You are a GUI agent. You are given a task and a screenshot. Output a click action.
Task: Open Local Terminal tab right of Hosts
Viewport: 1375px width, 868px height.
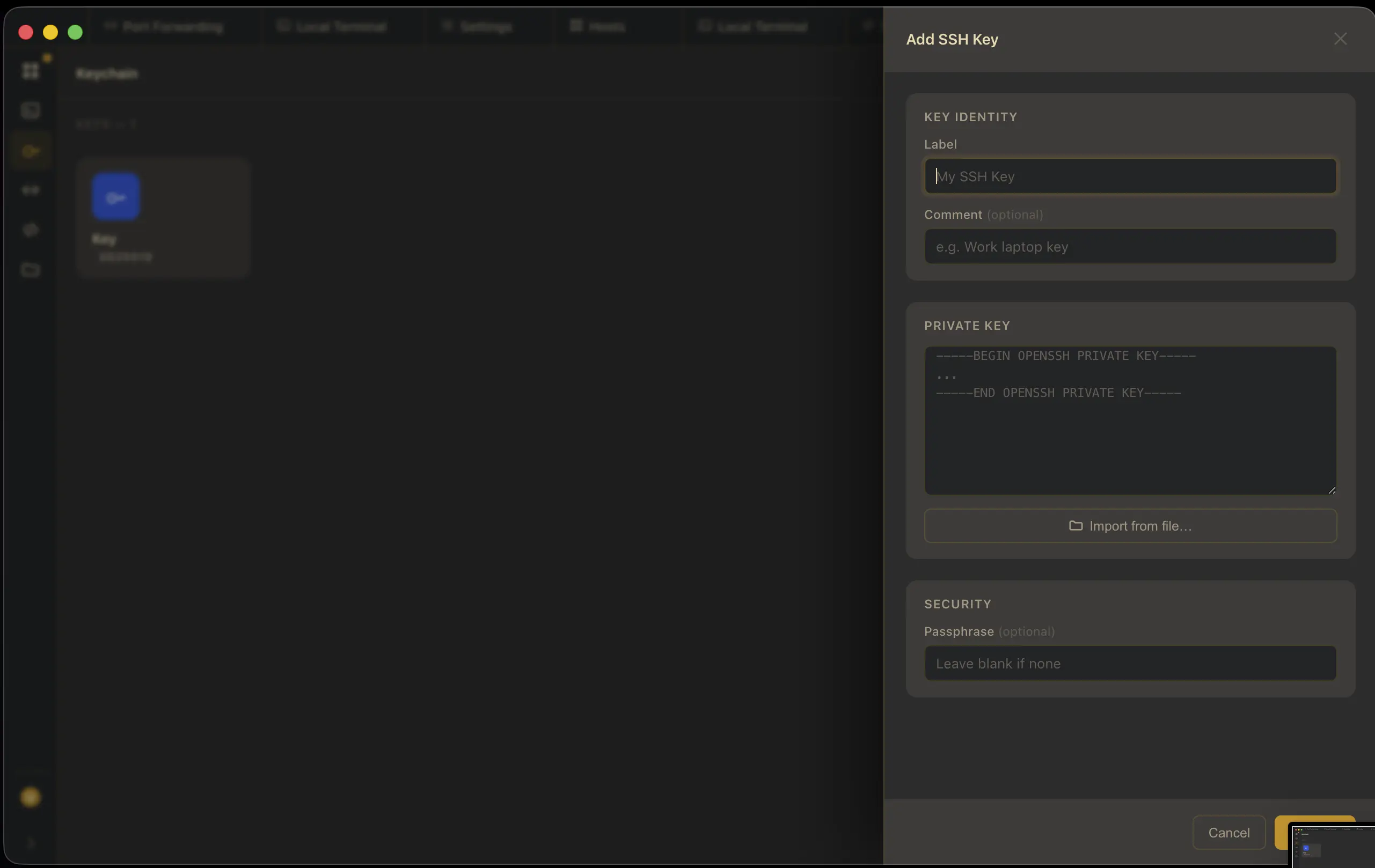754,27
